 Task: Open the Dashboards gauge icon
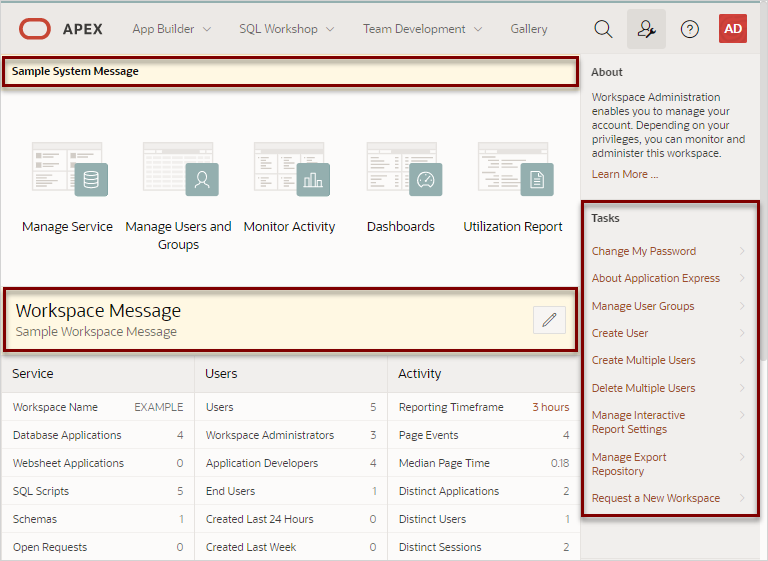click(x=404, y=169)
